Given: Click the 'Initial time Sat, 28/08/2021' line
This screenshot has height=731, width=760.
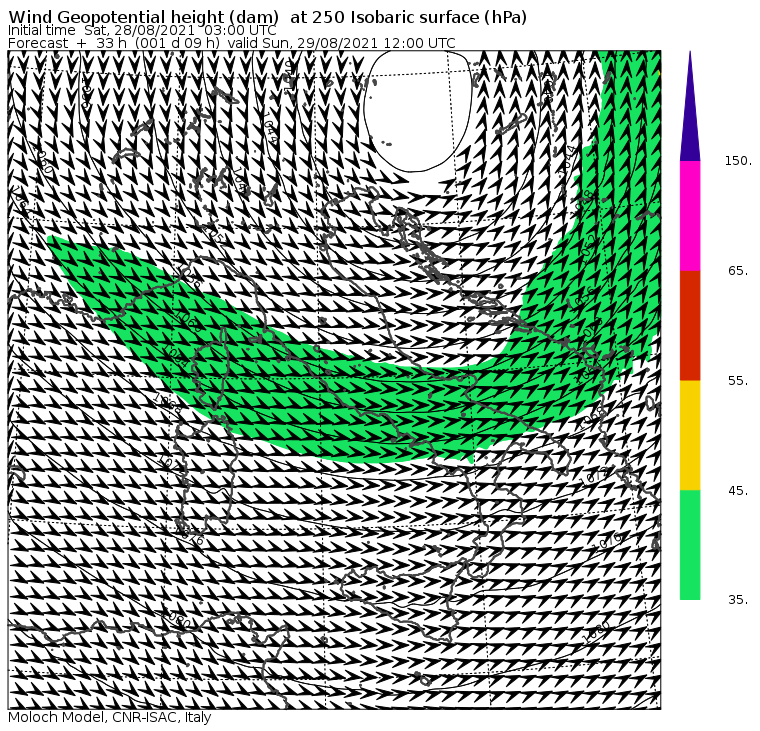Looking at the screenshot, I should tap(142, 30).
